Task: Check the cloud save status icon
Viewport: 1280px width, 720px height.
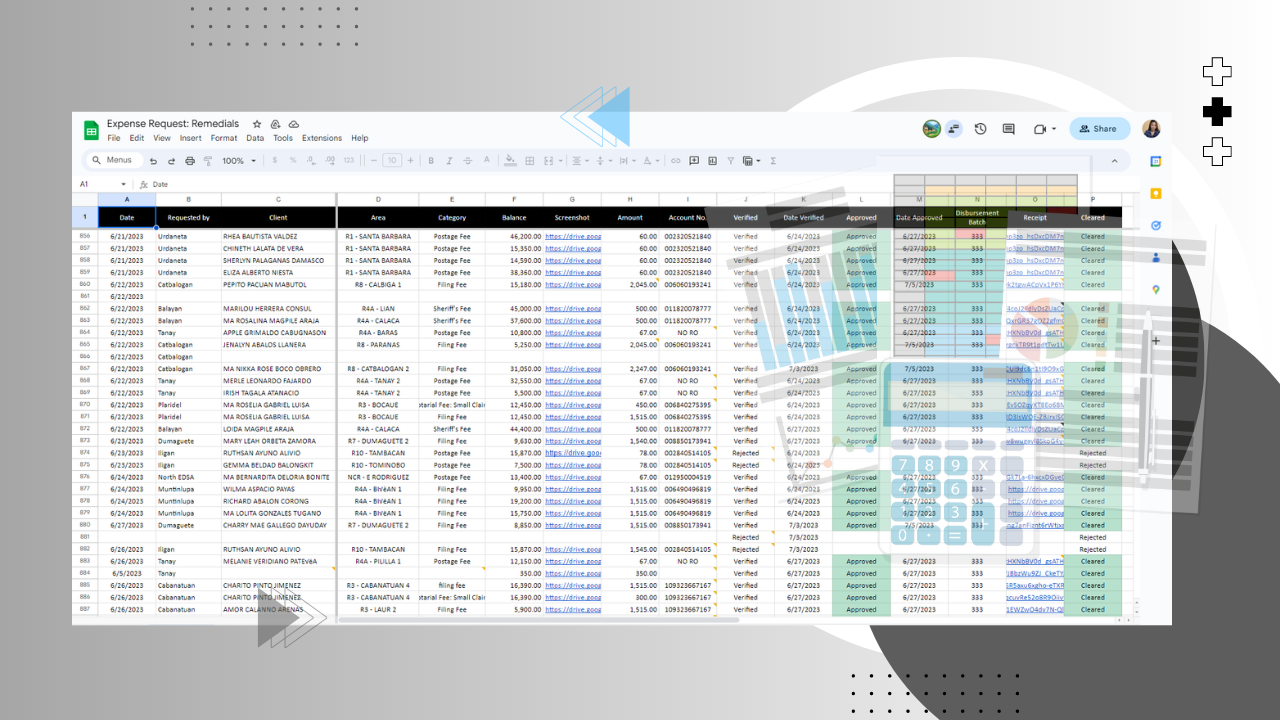Action: [x=292, y=124]
